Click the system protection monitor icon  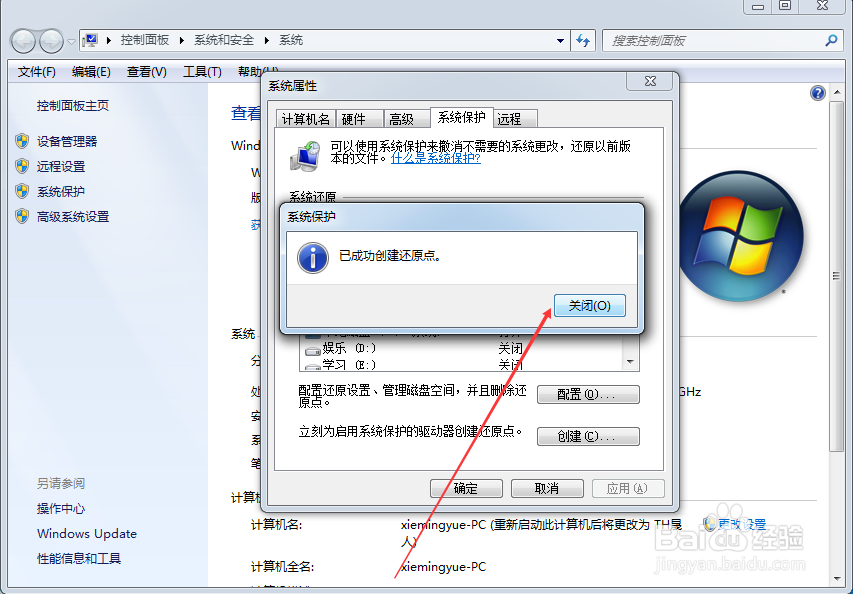(305, 156)
